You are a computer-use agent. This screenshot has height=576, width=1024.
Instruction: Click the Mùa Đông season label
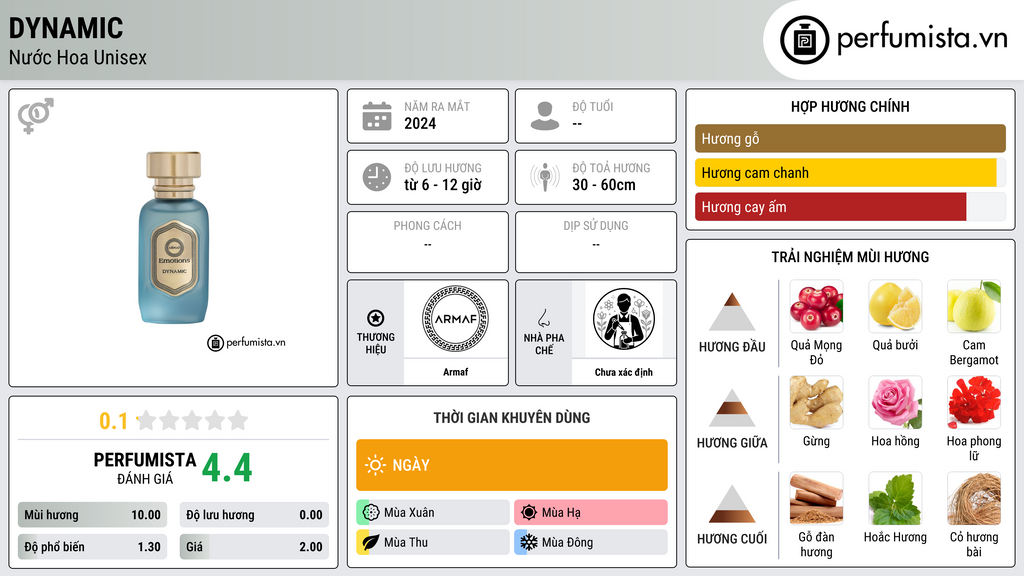click(x=568, y=542)
